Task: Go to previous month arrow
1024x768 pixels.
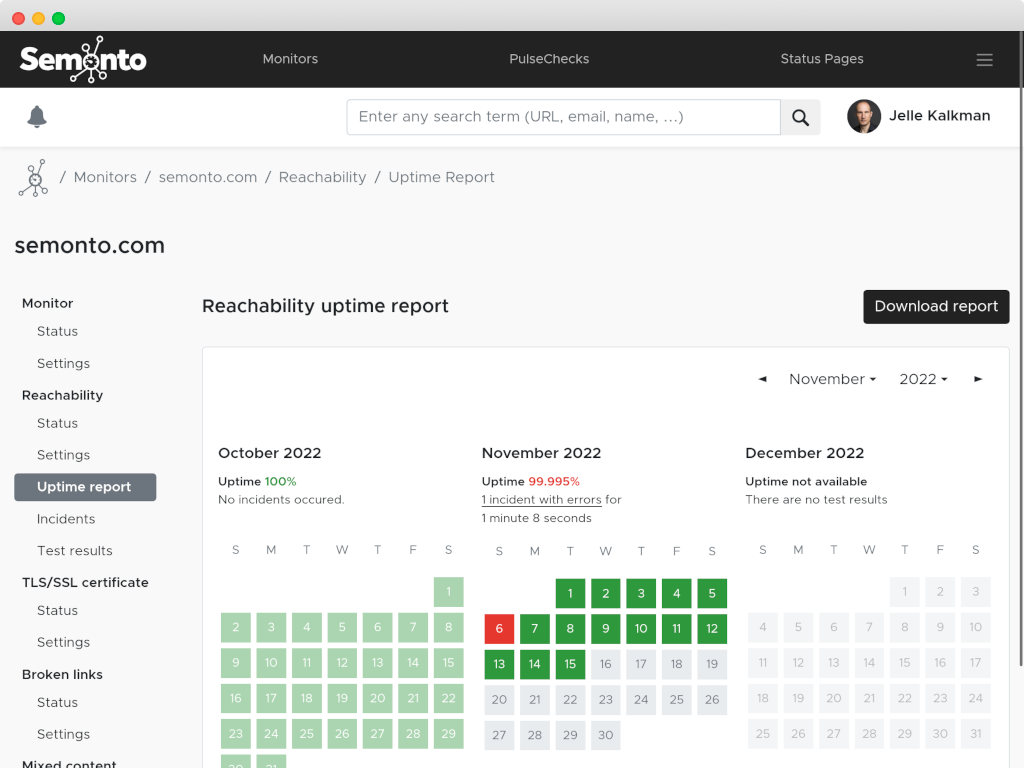Action: (763, 379)
